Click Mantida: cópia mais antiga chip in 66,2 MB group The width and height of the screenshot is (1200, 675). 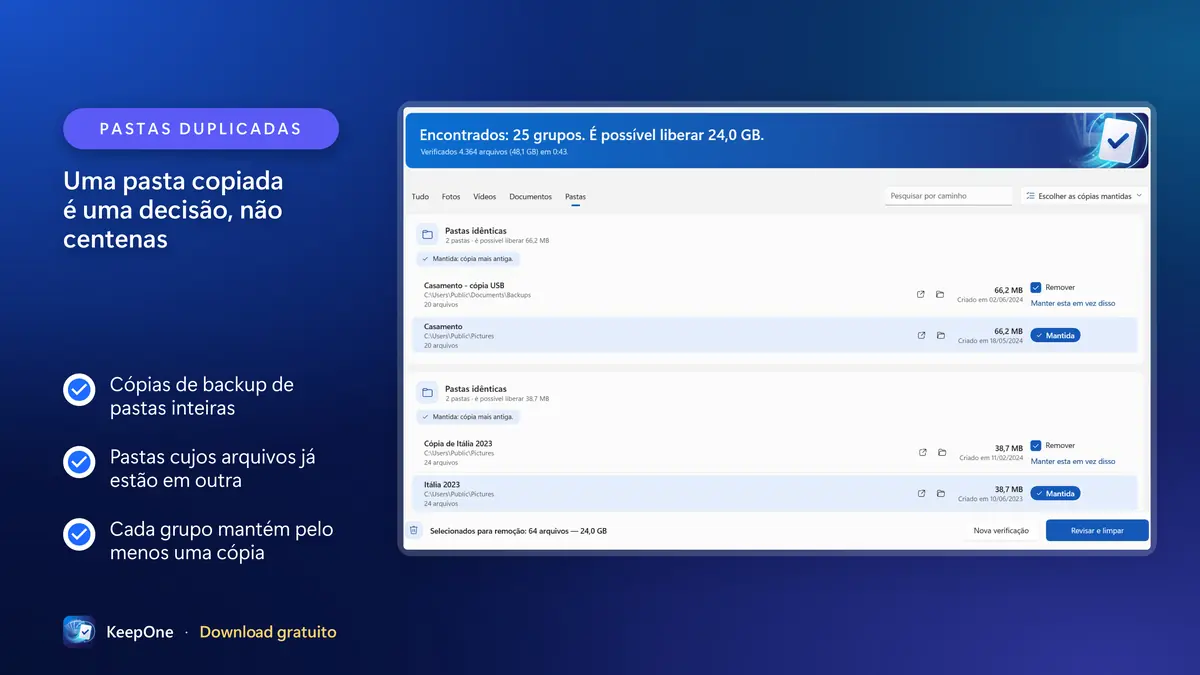click(468, 259)
